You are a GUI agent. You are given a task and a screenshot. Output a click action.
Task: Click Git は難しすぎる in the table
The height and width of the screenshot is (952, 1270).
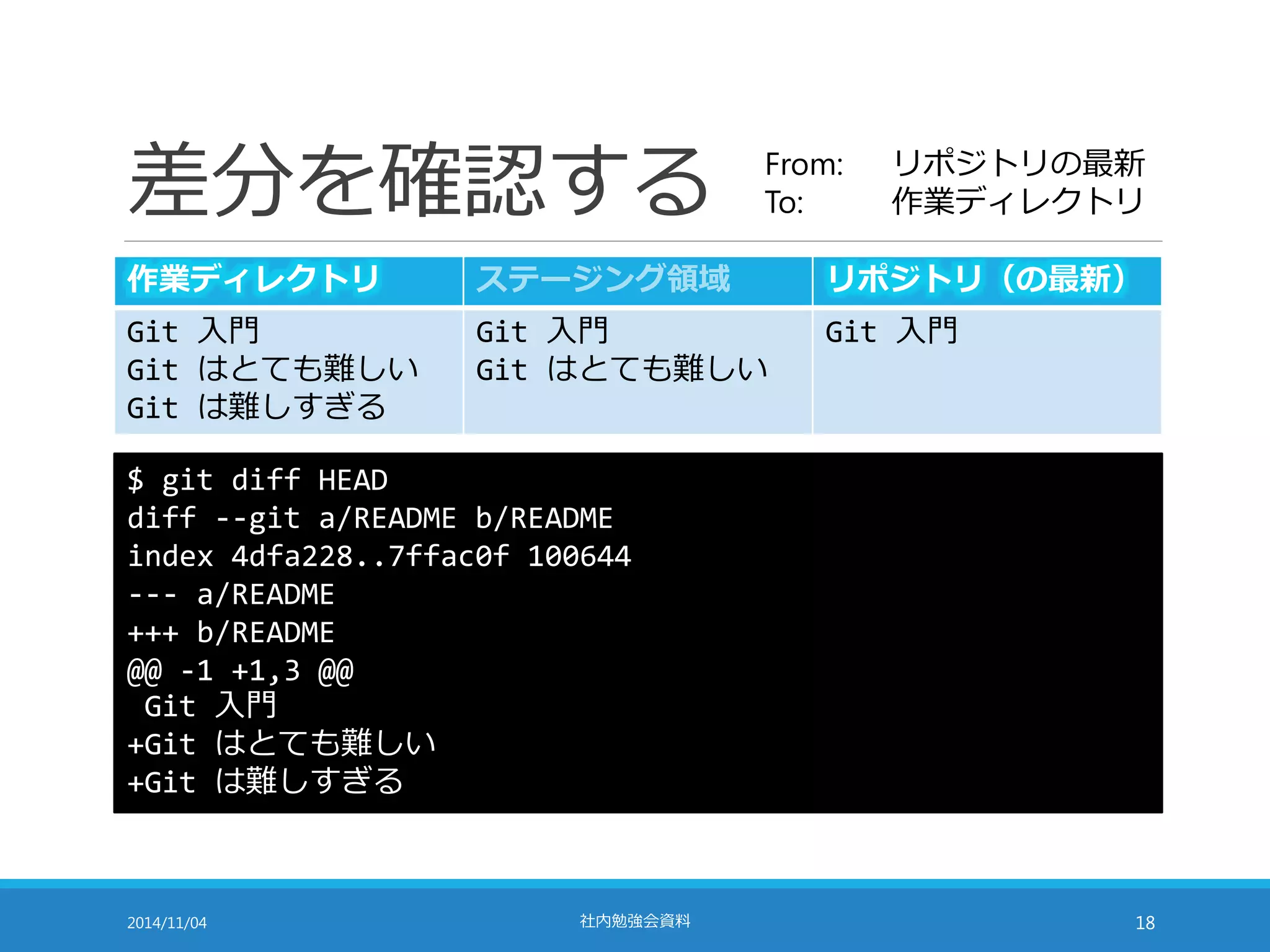coord(257,407)
